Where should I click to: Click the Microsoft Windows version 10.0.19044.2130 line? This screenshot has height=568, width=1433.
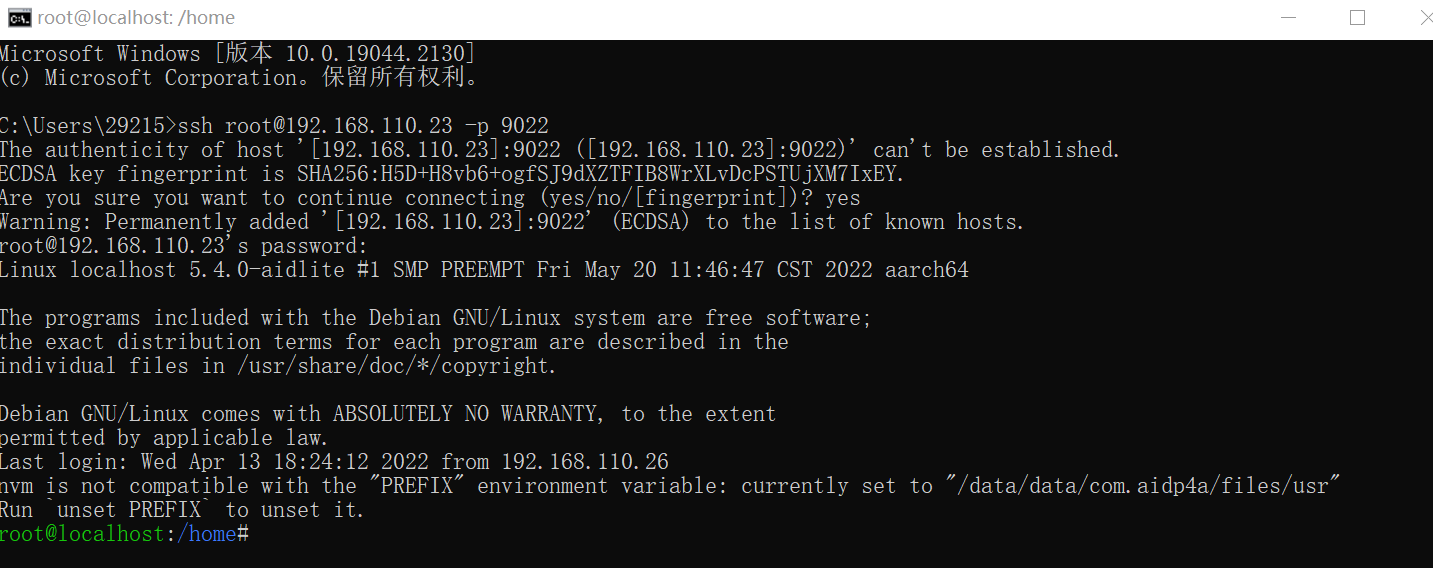coord(238,54)
